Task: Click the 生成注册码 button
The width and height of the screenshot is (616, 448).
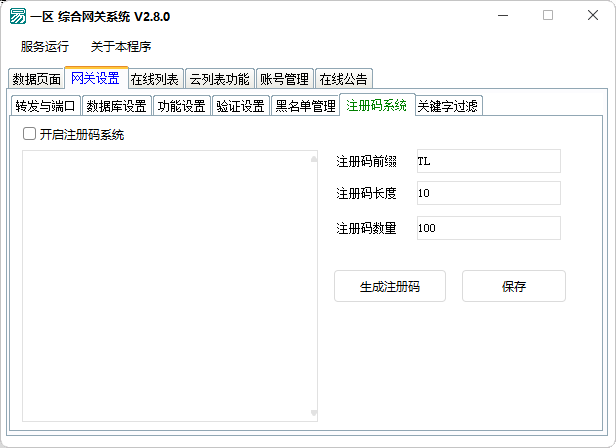Action: (389, 286)
